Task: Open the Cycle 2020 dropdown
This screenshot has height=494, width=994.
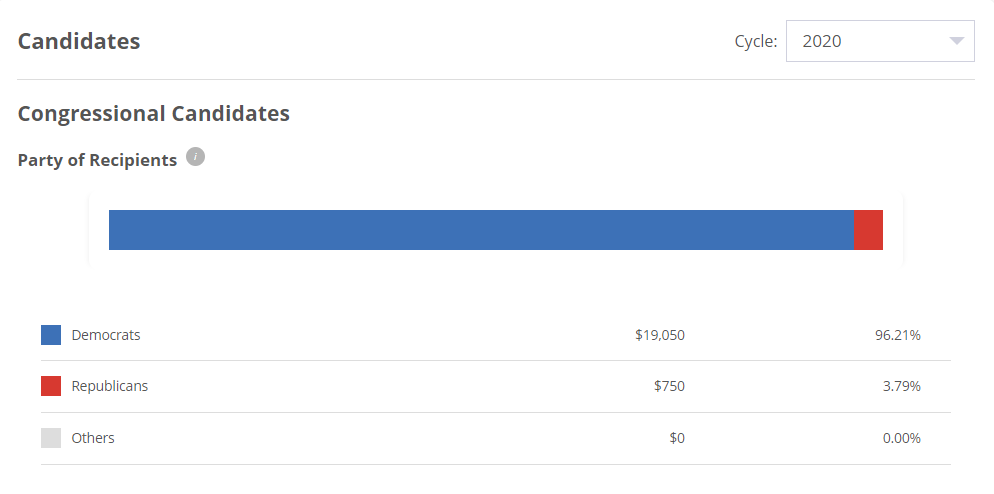Action: 879,41
